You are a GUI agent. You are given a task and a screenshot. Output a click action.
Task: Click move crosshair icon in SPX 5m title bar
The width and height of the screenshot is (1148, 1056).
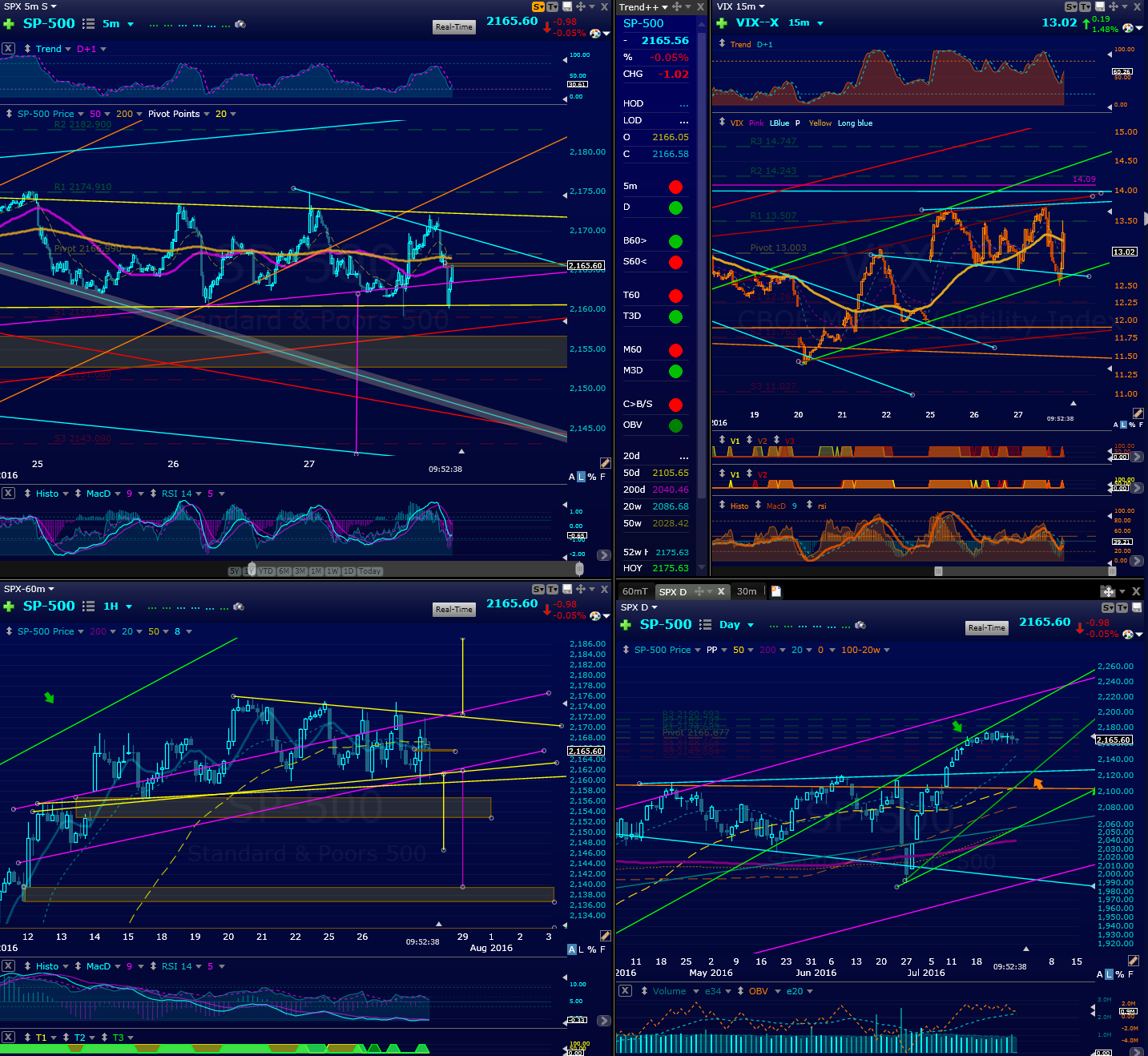(580, 6)
